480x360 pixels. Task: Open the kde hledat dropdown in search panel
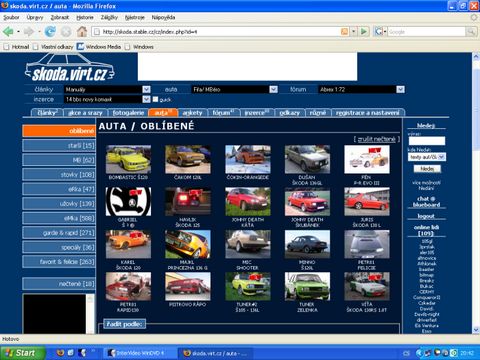(x=427, y=157)
